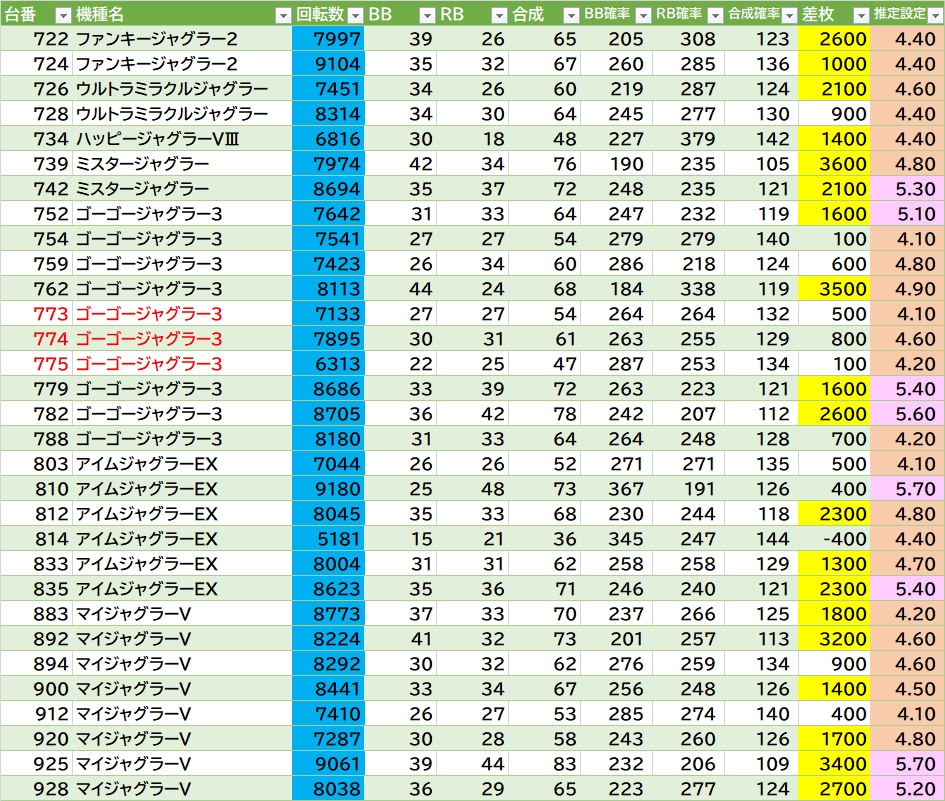Select the 回転数 header cell

click(x=328, y=14)
